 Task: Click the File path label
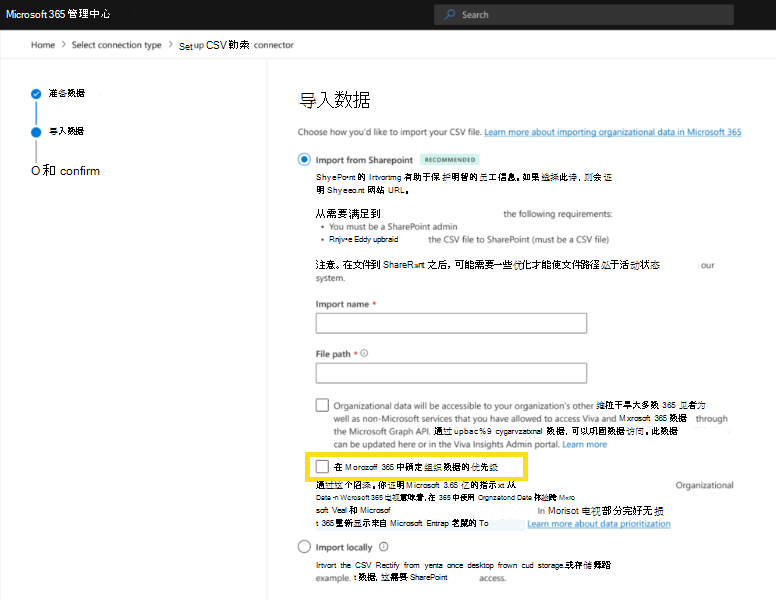pyautogui.click(x=333, y=354)
